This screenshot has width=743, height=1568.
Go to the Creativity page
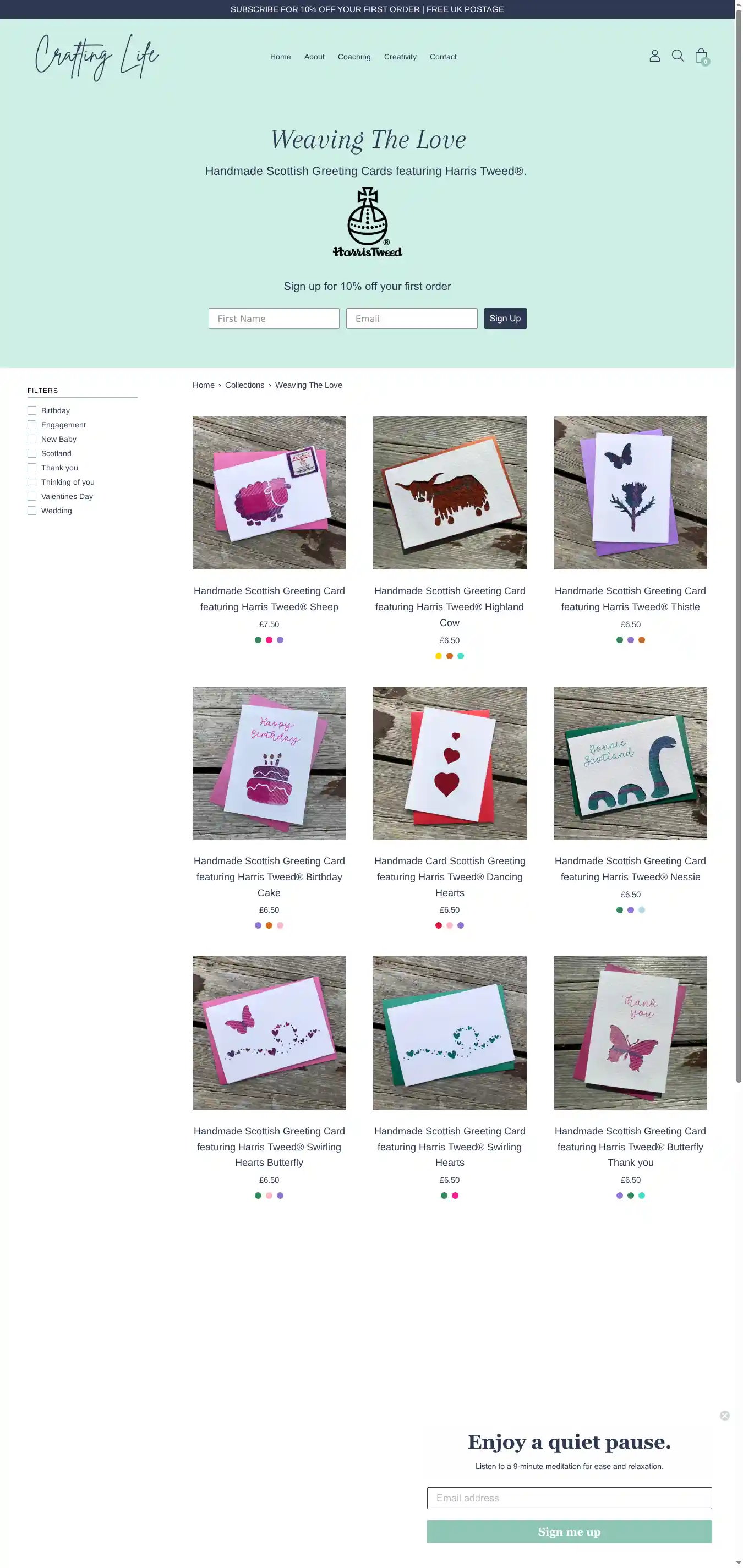pyautogui.click(x=400, y=57)
